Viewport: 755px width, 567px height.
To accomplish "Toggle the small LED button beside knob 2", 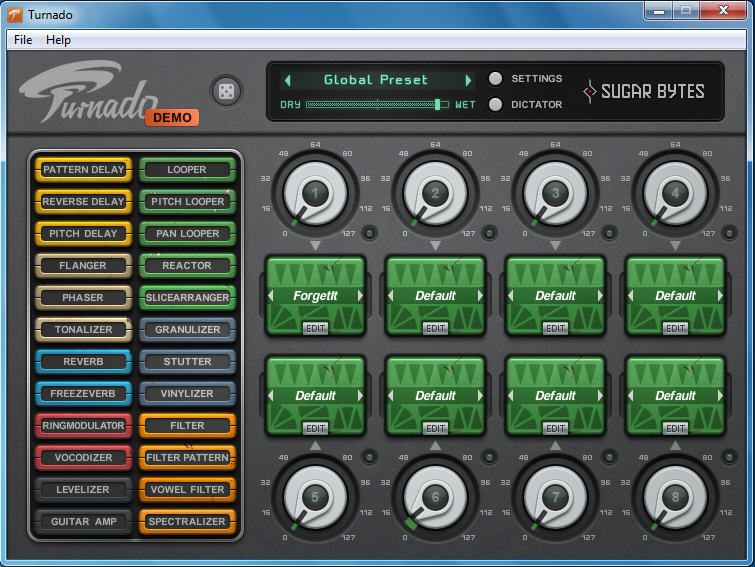I will [489, 233].
